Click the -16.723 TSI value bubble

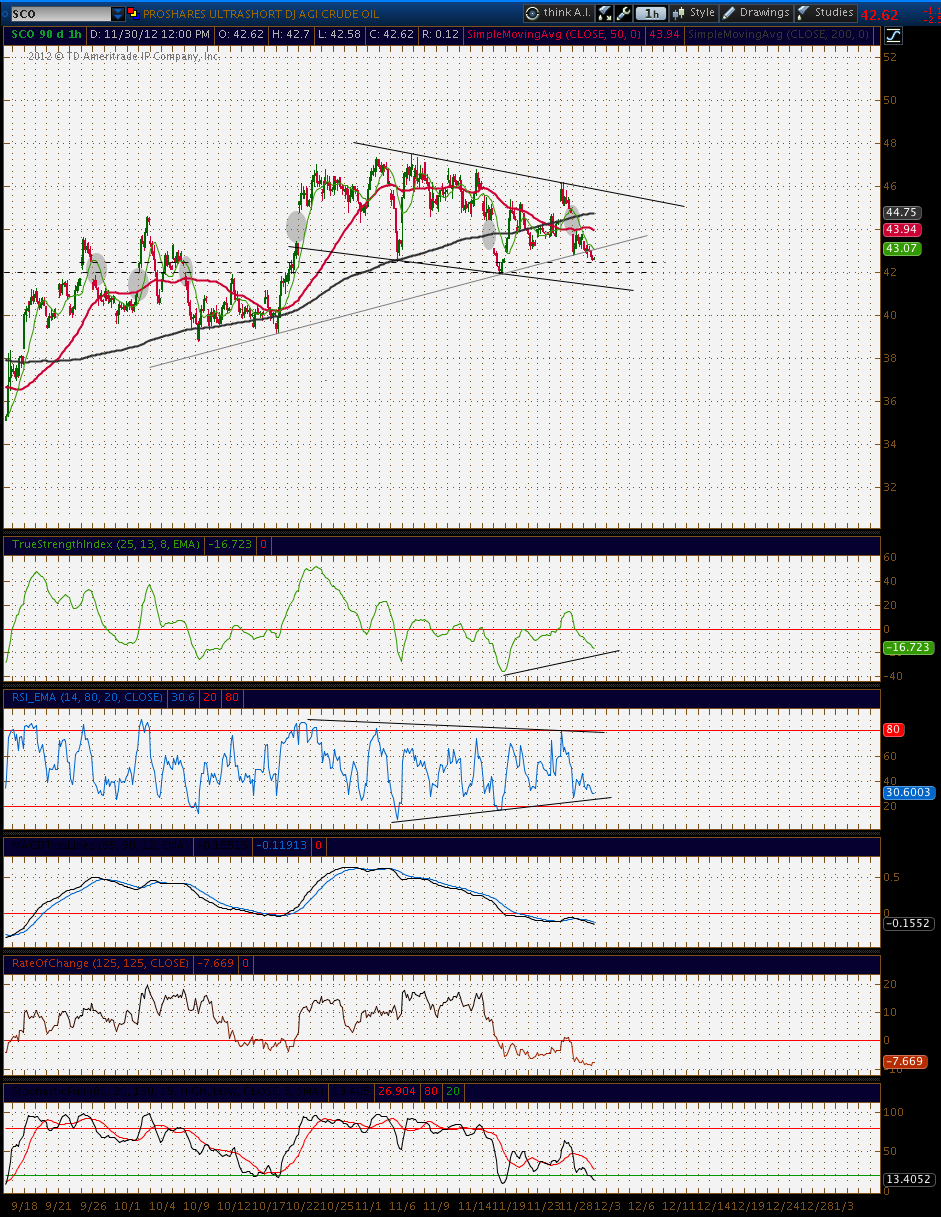point(908,648)
